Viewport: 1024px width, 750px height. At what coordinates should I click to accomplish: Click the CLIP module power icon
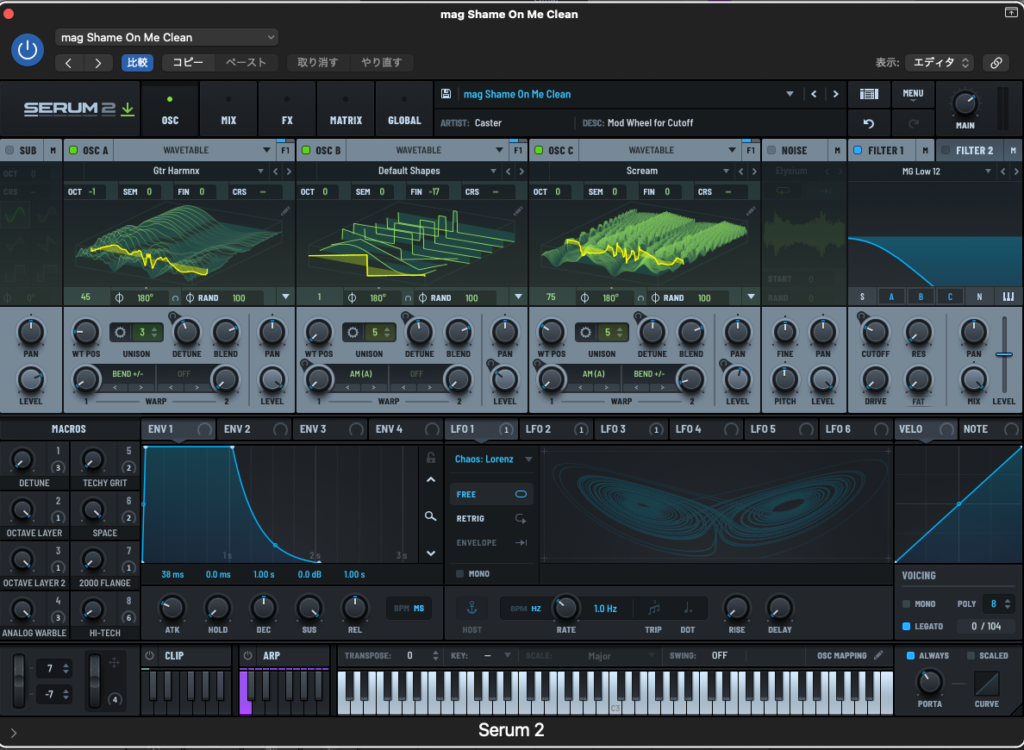150,655
